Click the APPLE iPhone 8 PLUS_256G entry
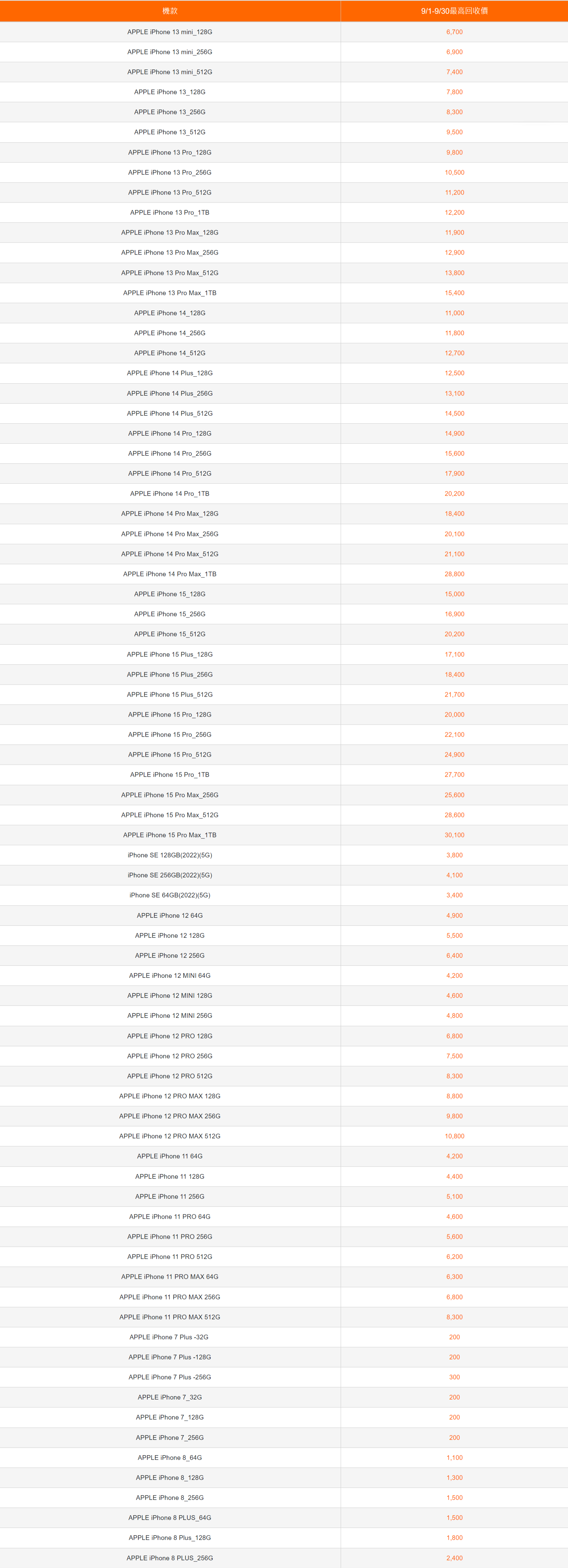Viewport: 568px width, 1568px height. tap(170, 1558)
